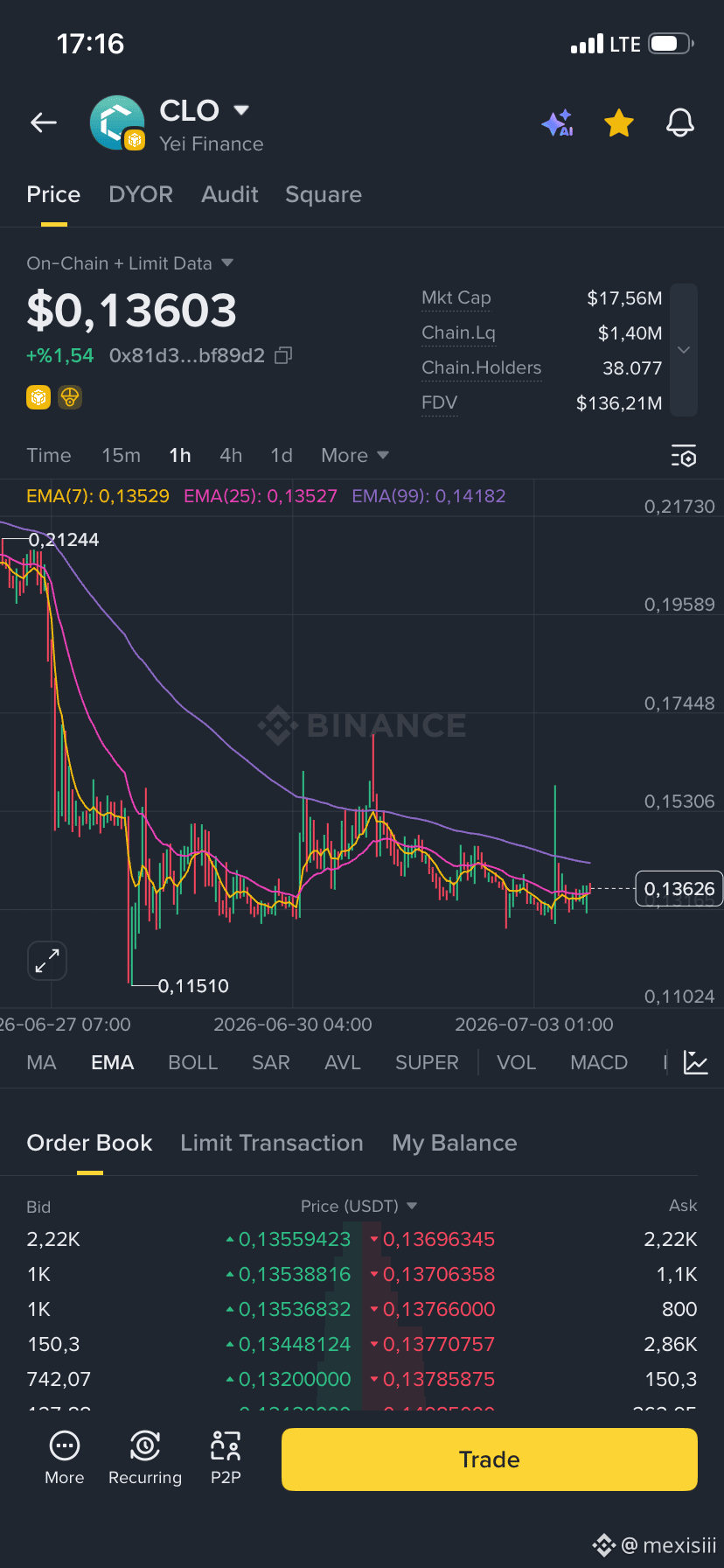This screenshot has width=724, height=1568.
Task: Go back with the left arrow
Action: 44,123
